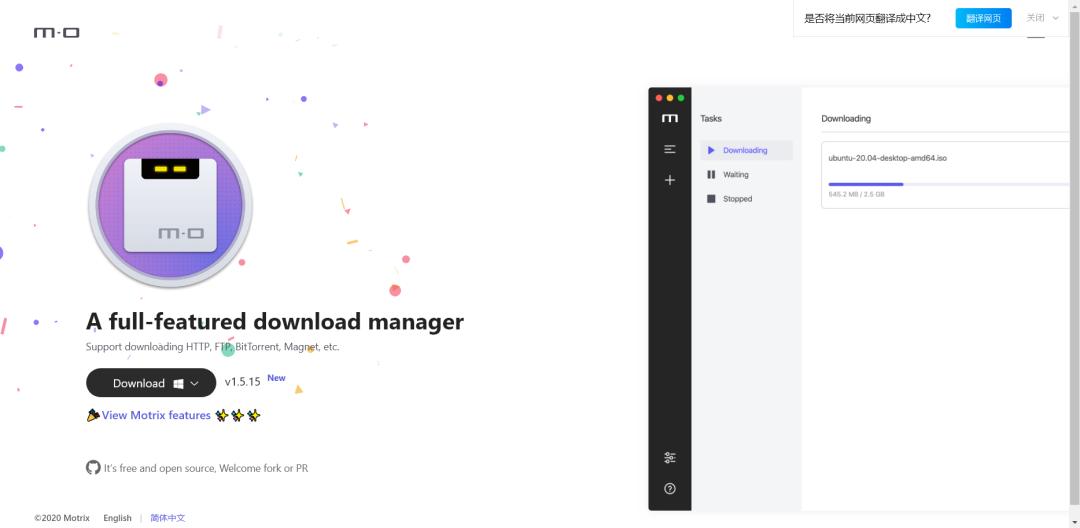Click the translate-to-Chinese prompt text
Screen dimensions: 1080x528
(867, 19)
